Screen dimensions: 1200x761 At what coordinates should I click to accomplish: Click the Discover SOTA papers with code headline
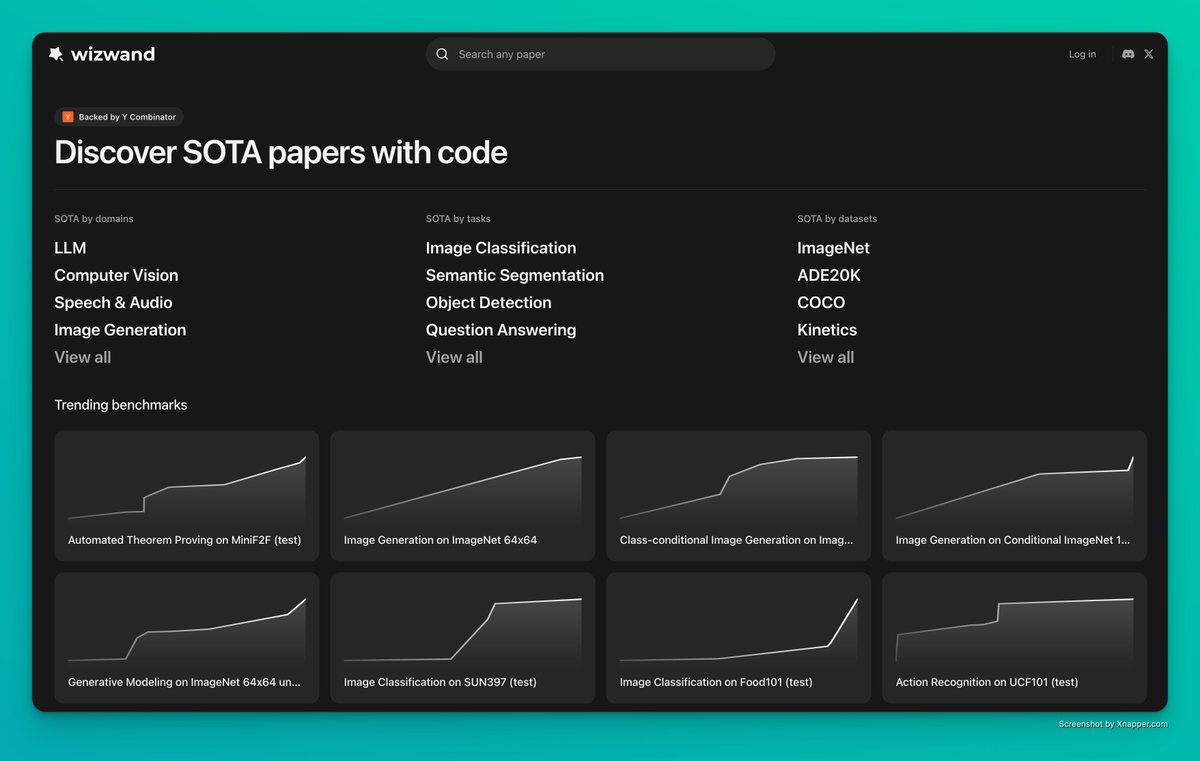[x=281, y=152]
